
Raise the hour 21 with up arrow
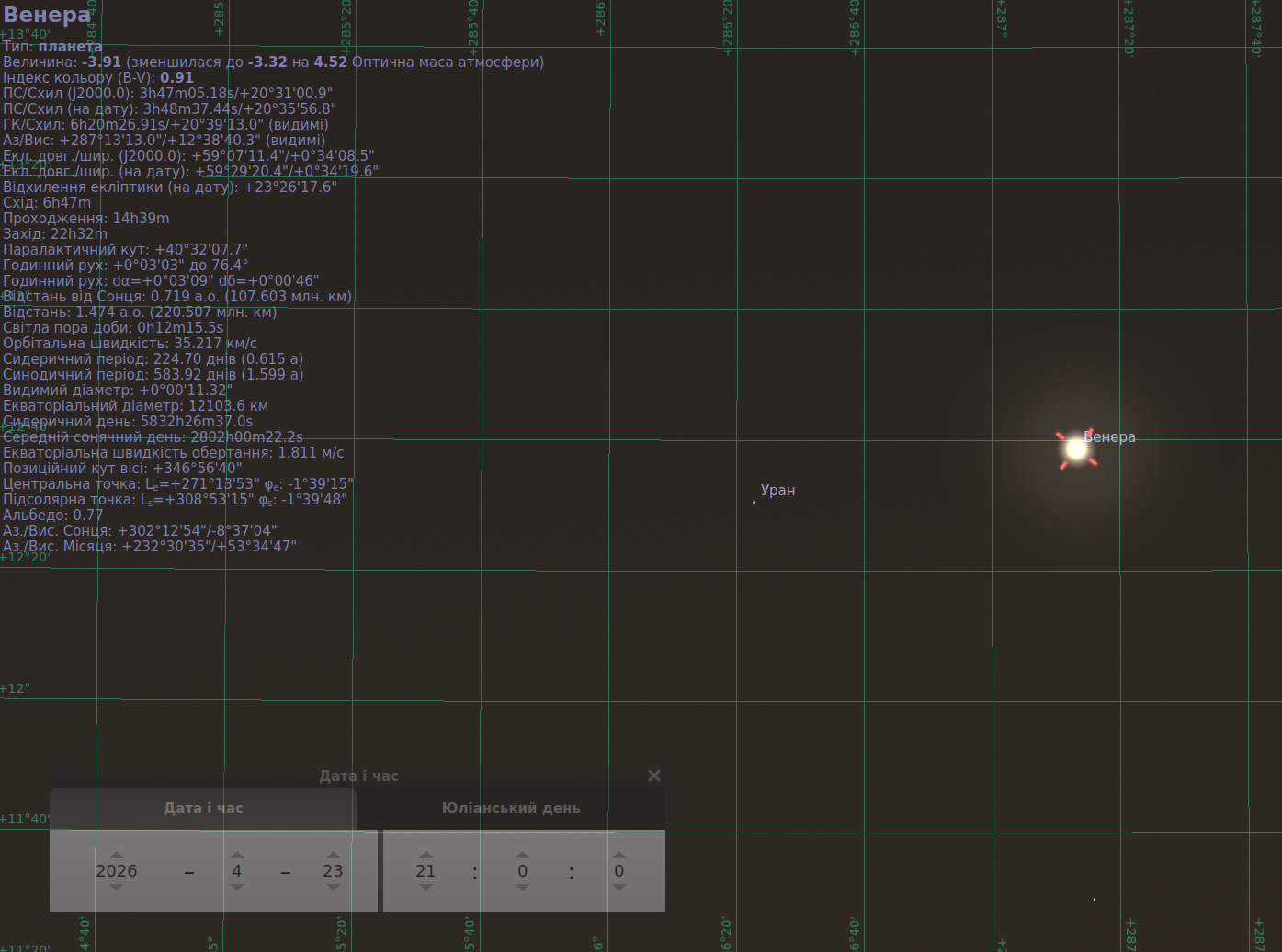click(x=425, y=855)
